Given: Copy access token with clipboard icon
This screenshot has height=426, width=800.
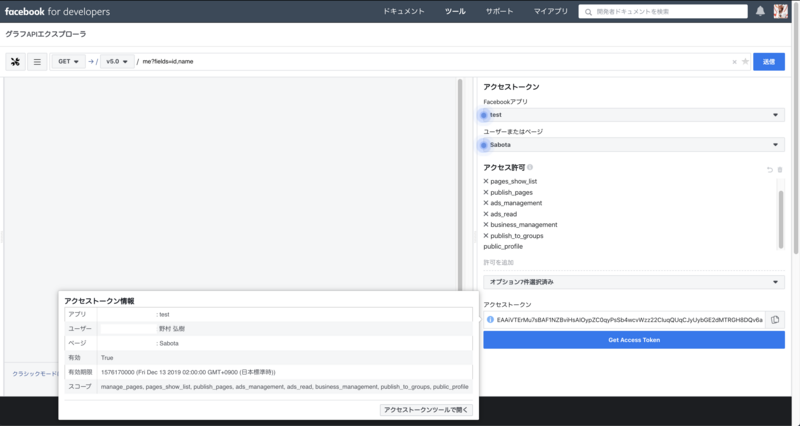Looking at the screenshot, I should [775, 320].
